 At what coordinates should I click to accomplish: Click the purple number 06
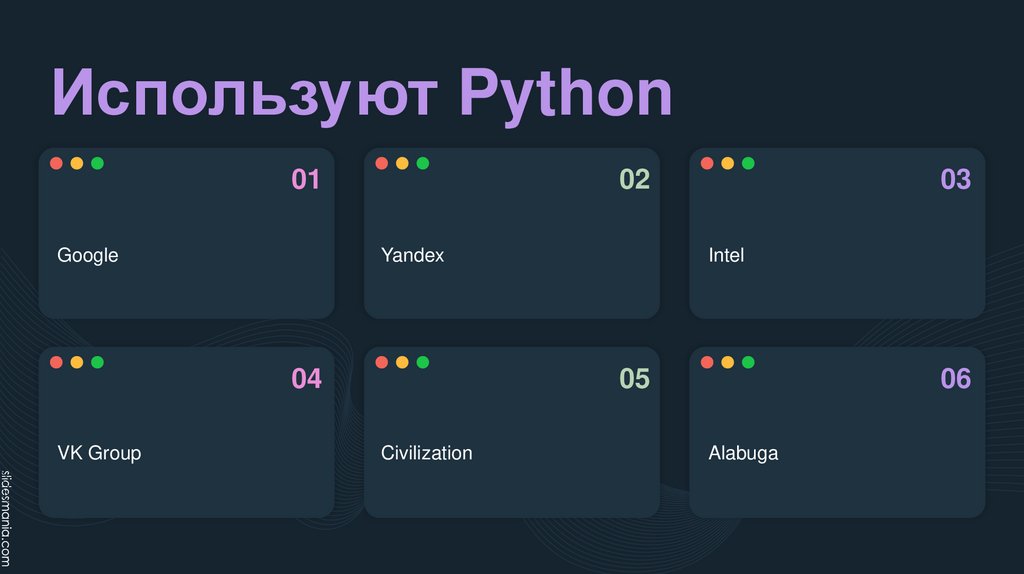pyautogui.click(x=955, y=379)
